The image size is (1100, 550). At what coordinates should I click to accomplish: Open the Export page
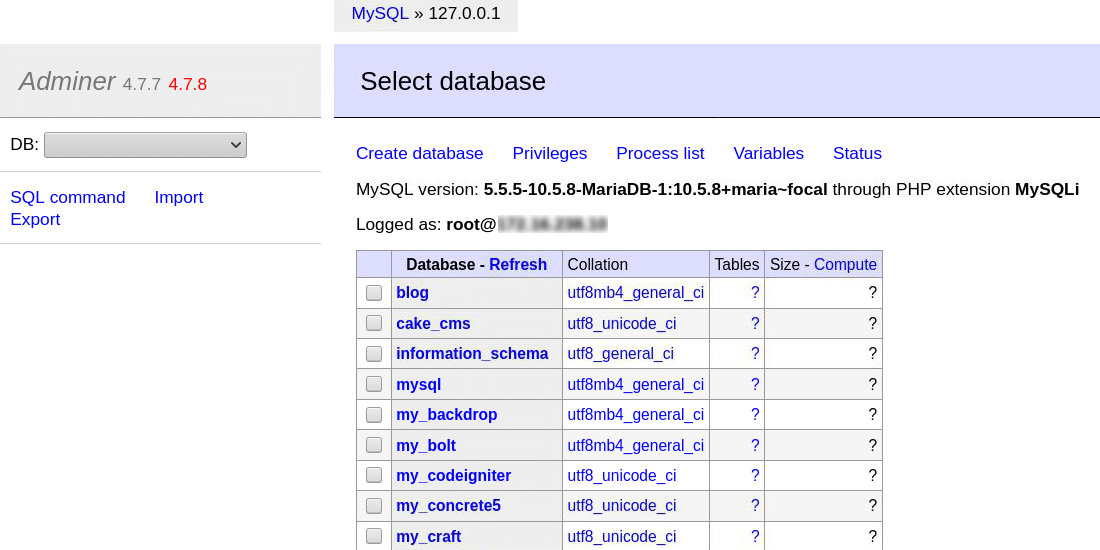click(35, 219)
